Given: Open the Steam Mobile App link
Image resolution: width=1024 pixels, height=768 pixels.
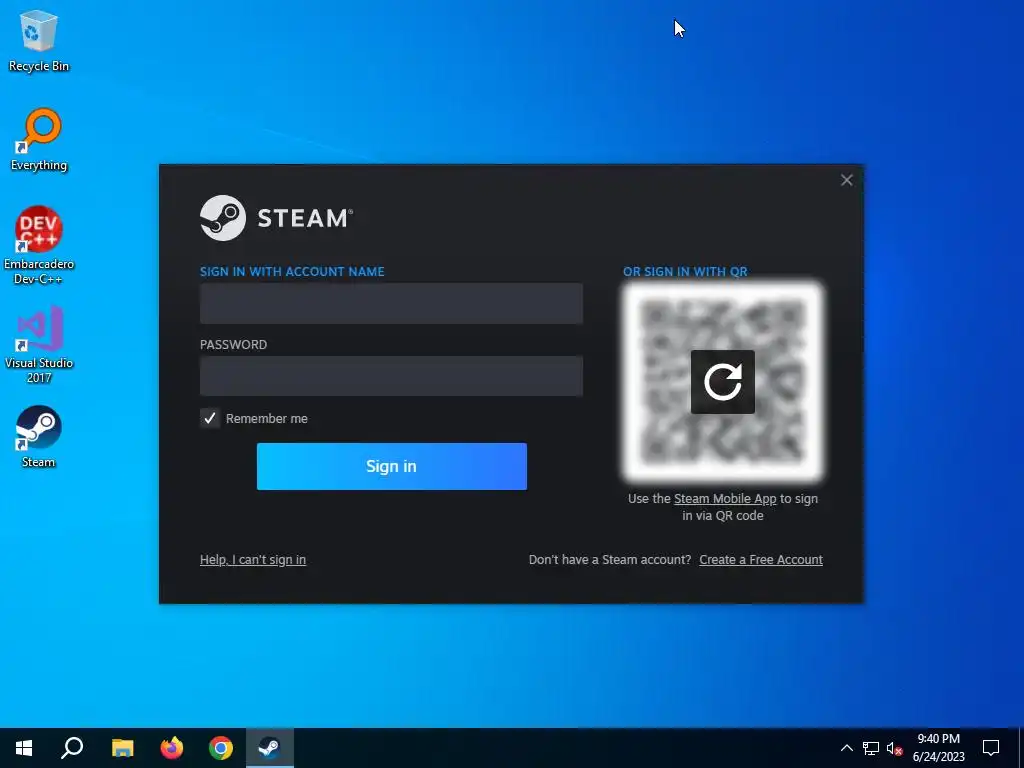Looking at the screenshot, I should [x=725, y=499].
